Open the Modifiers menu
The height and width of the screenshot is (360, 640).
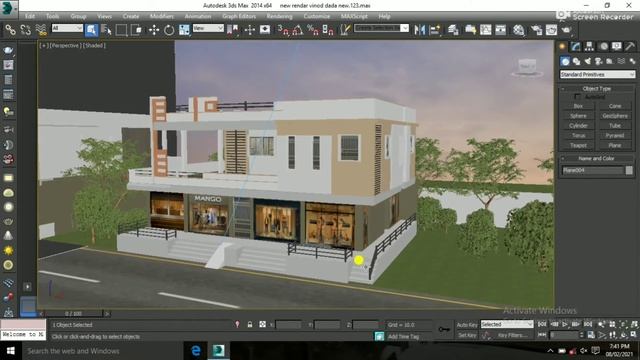click(162, 16)
